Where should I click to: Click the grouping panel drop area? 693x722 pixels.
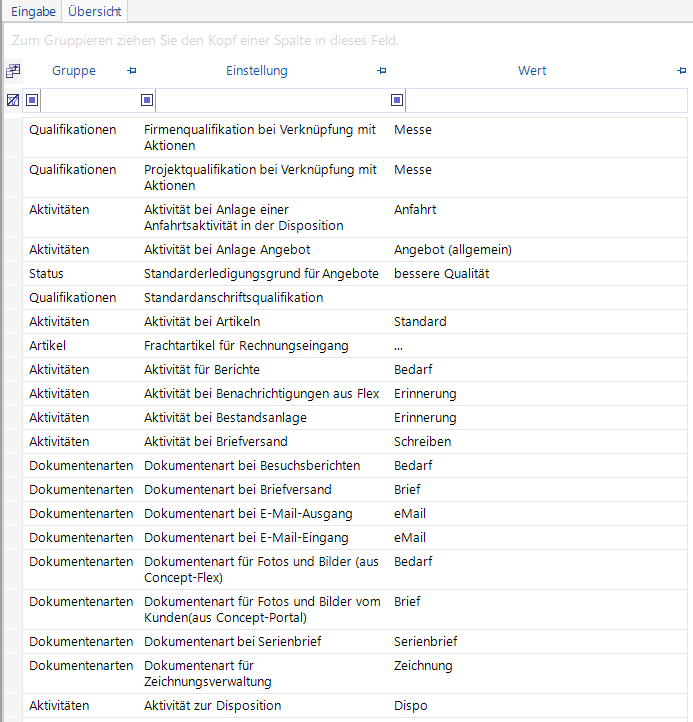[x=346, y=41]
